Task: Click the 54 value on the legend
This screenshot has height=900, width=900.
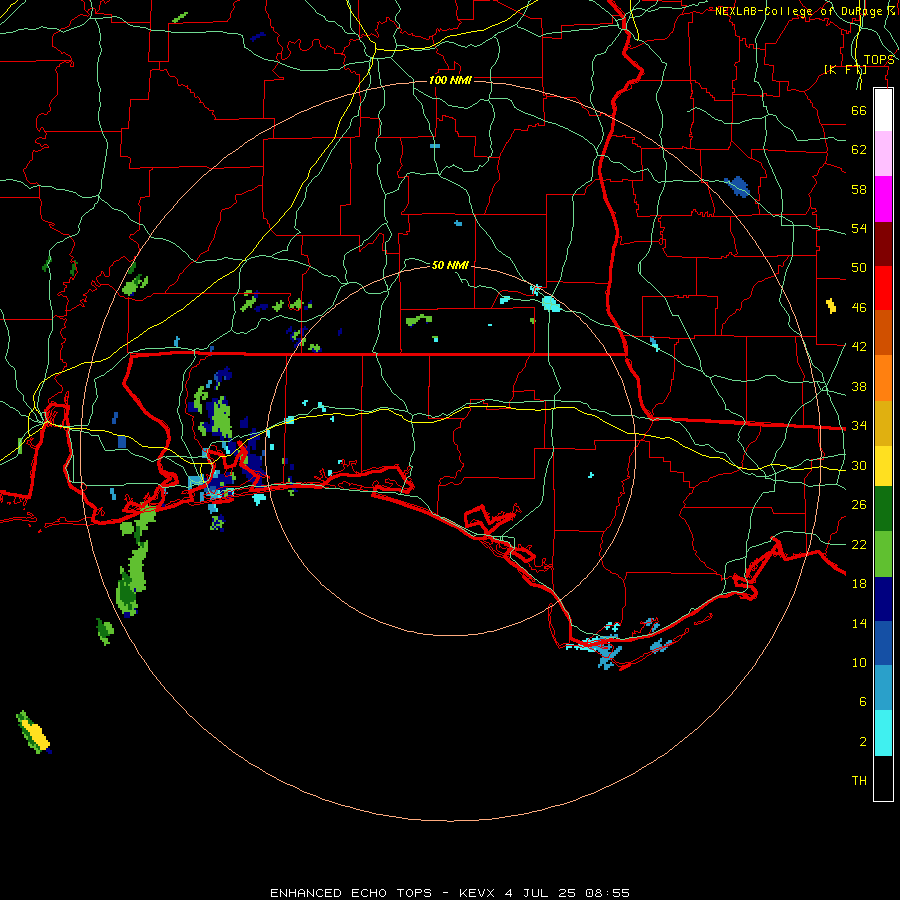Action: (x=859, y=228)
